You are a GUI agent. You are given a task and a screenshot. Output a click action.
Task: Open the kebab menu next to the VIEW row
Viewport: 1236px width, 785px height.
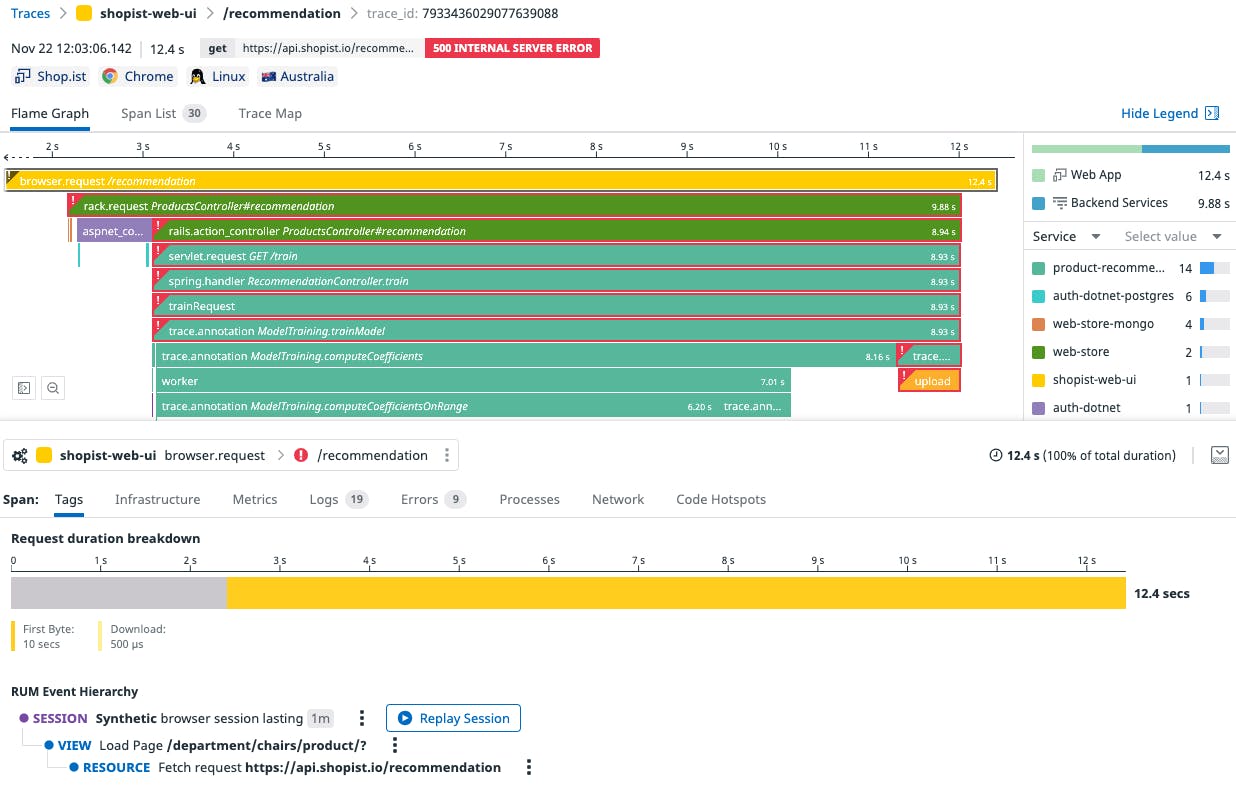click(395, 744)
